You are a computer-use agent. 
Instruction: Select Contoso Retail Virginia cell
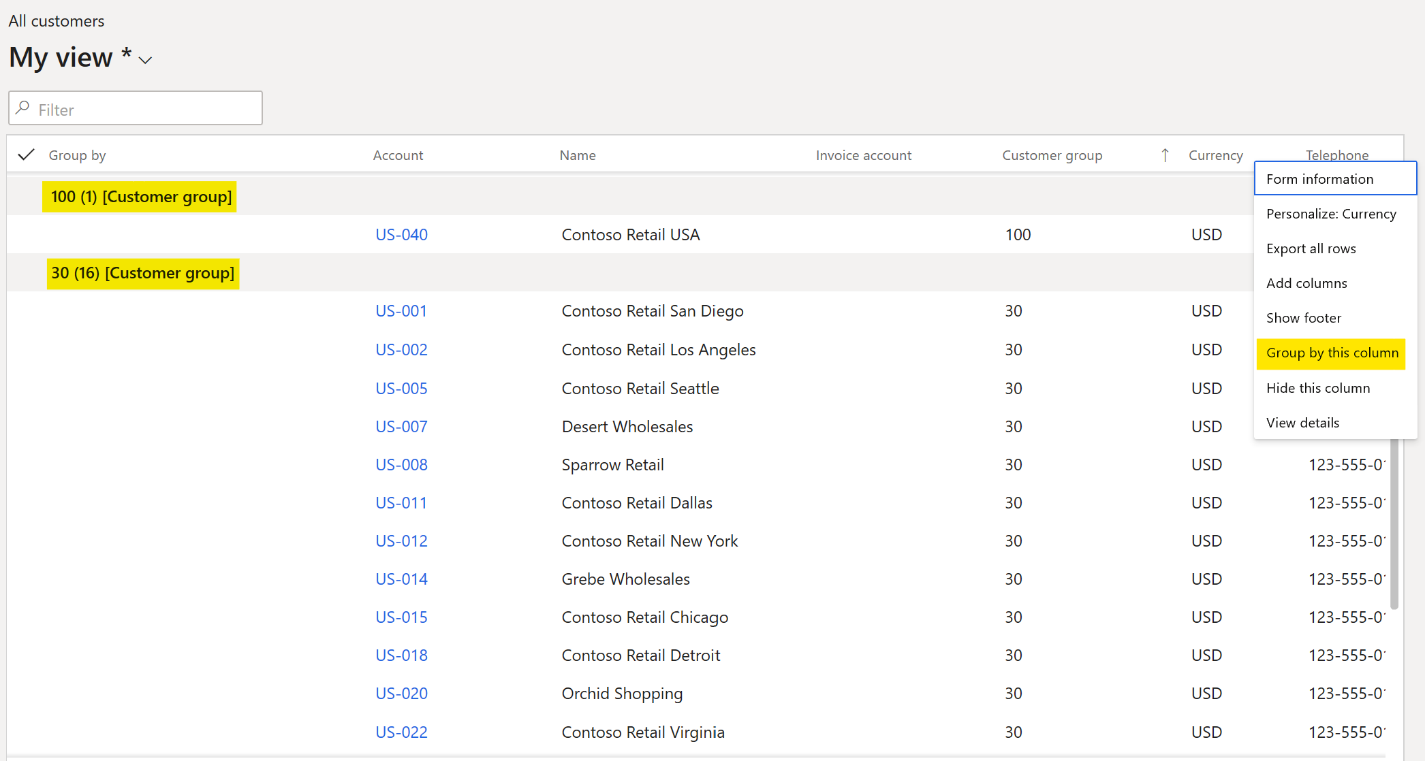click(643, 732)
